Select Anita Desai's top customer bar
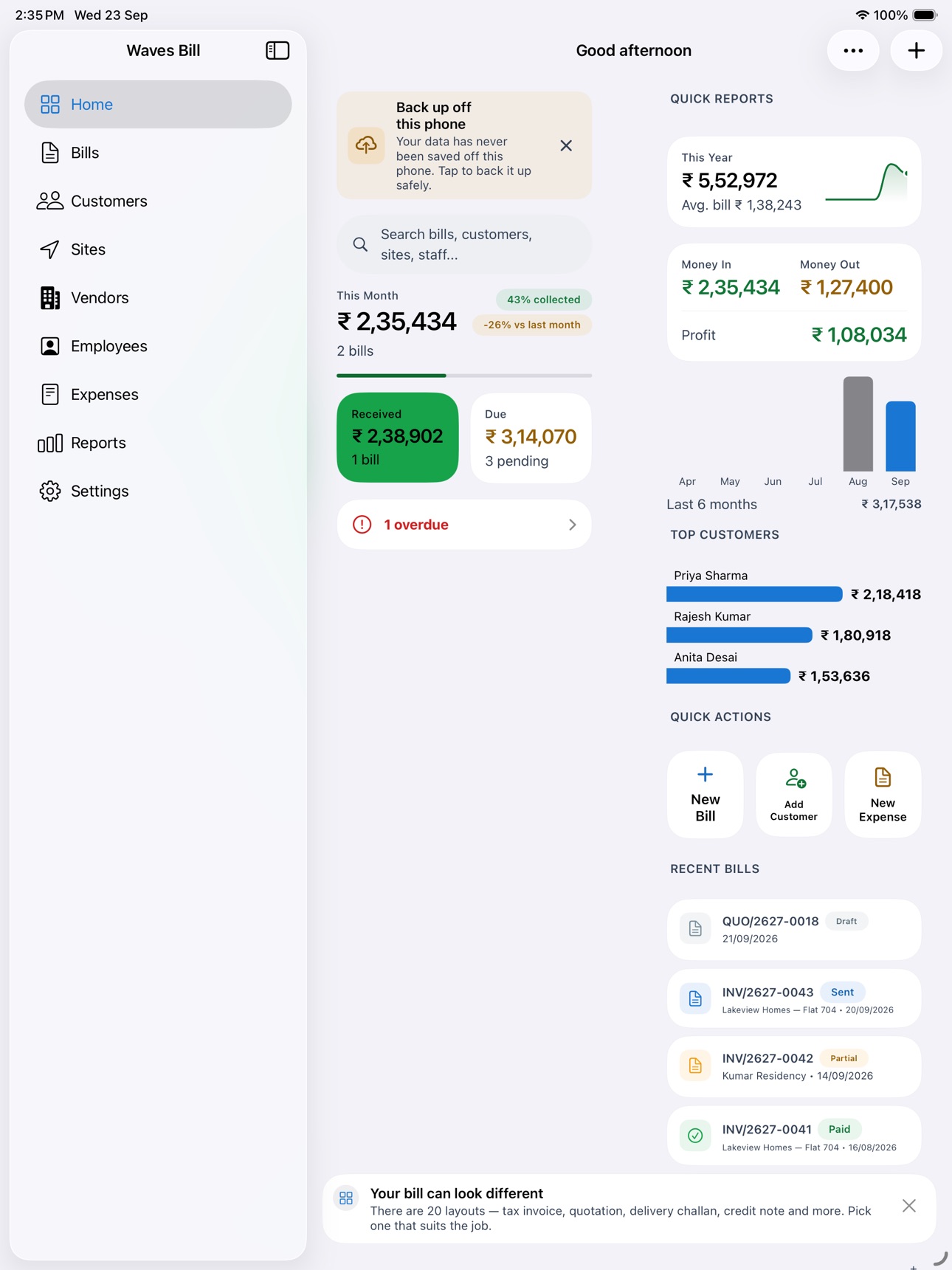The image size is (952, 1270). coord(728,676)
